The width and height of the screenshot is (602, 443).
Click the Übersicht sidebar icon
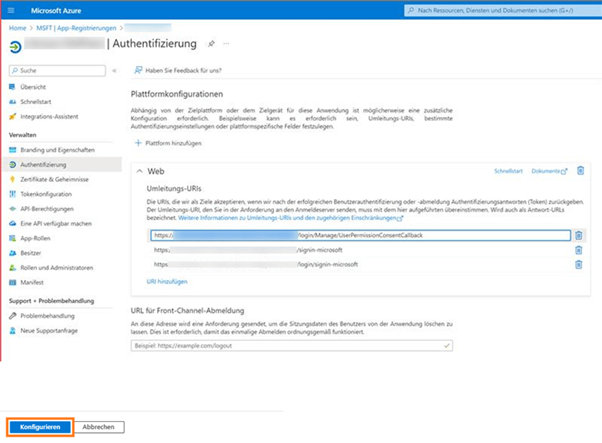coord(12,87)
